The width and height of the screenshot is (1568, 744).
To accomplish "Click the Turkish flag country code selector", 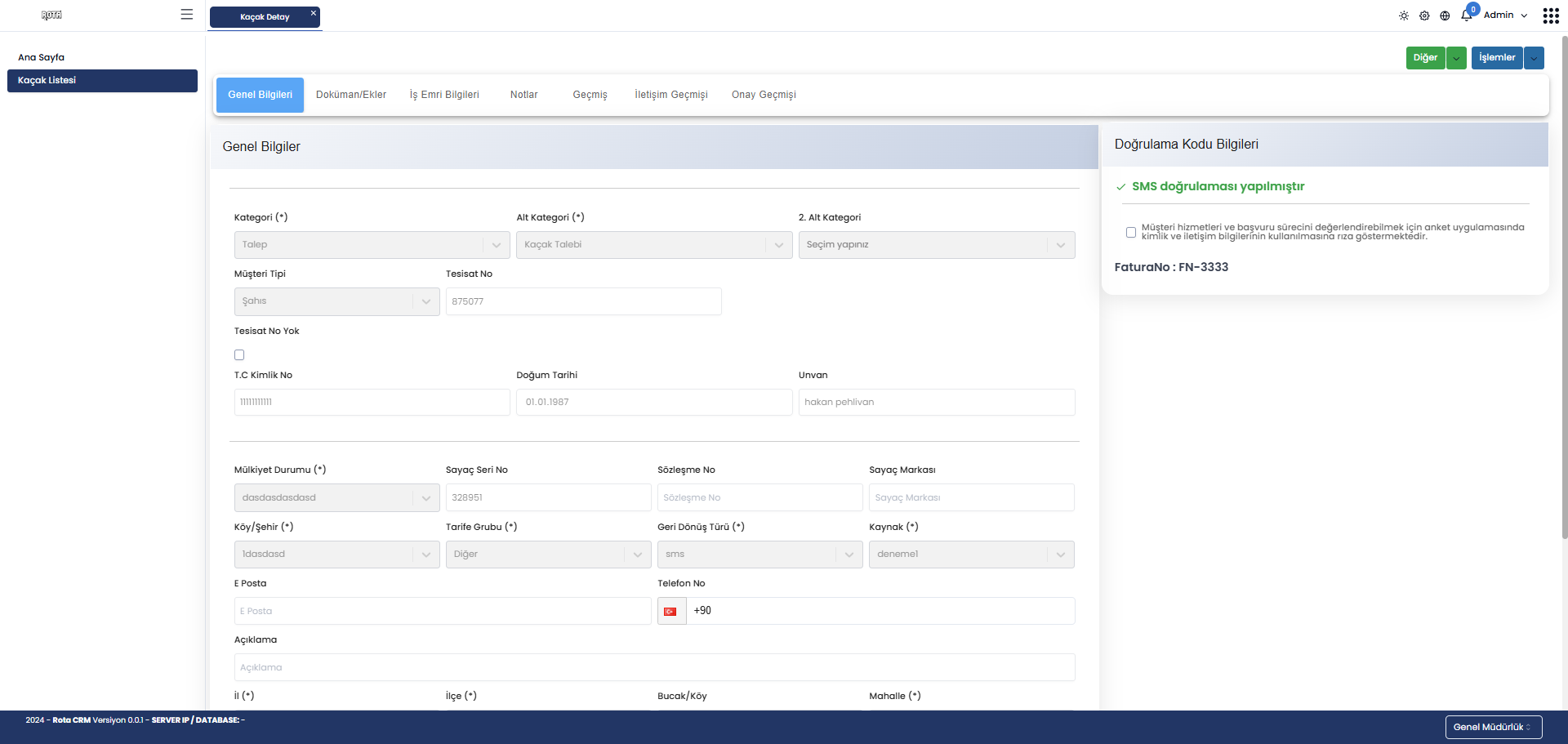I will click(x=671, y=611).
